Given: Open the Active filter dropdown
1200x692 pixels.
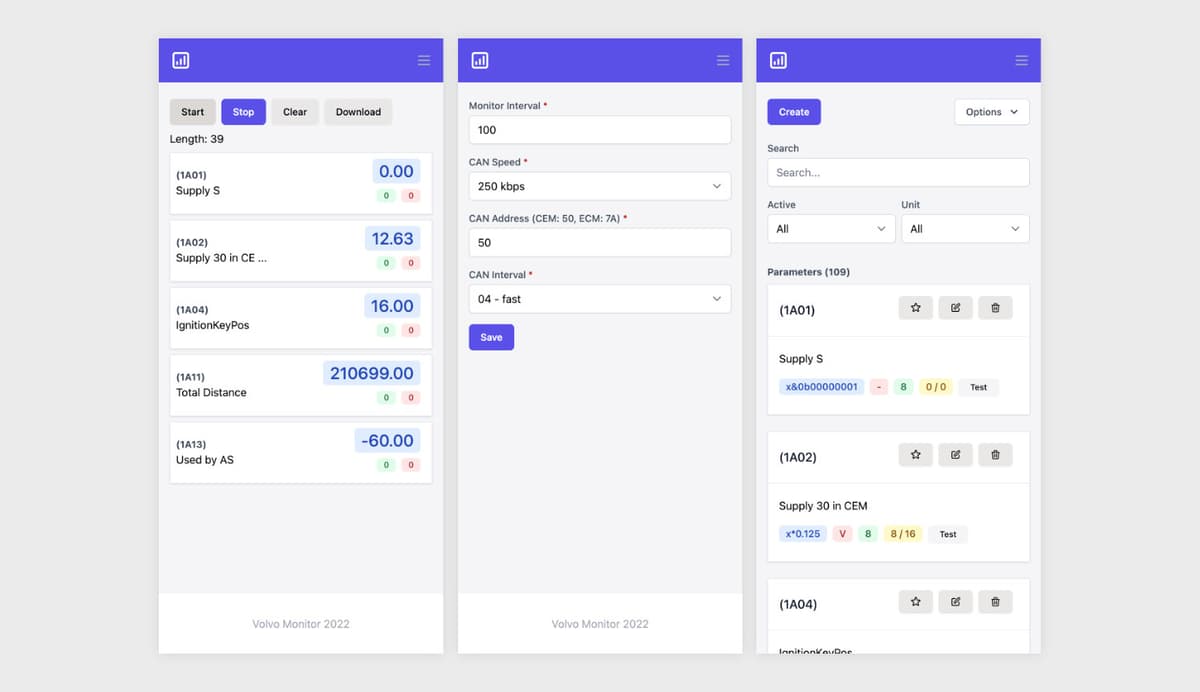Looking at the screenshot, I should (x=830, y=229).
